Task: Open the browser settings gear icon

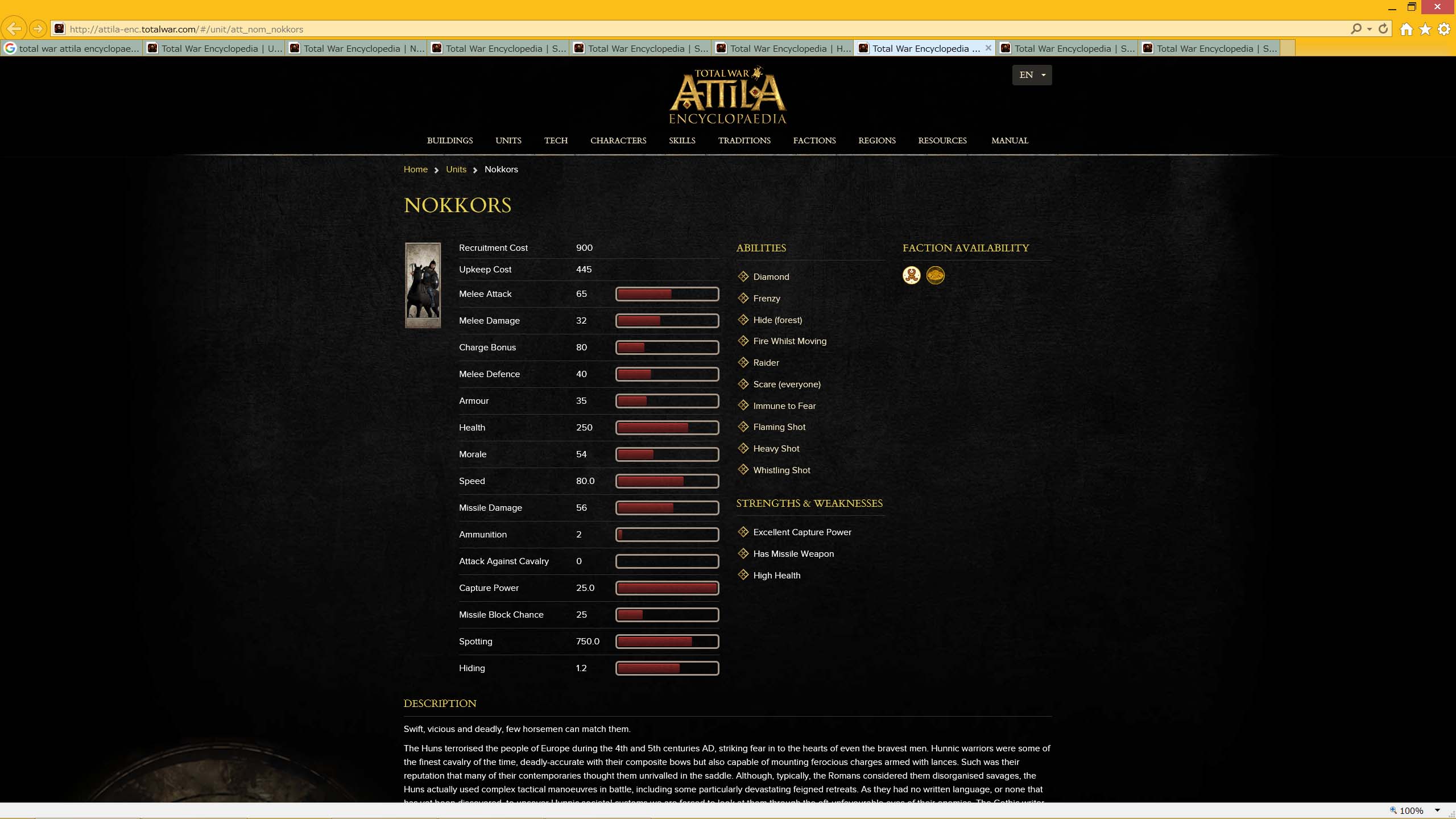Action: [x=1444, y=29]
